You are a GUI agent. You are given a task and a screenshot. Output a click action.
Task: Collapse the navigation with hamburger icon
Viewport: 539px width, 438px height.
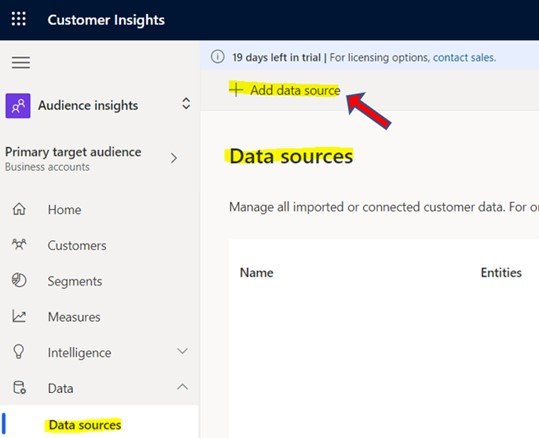[x=21, y=63]
